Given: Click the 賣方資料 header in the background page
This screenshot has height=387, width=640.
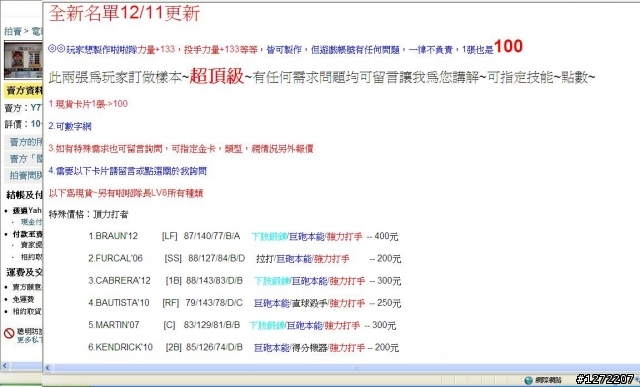Looking at the screenshot, I should [24, 91].
